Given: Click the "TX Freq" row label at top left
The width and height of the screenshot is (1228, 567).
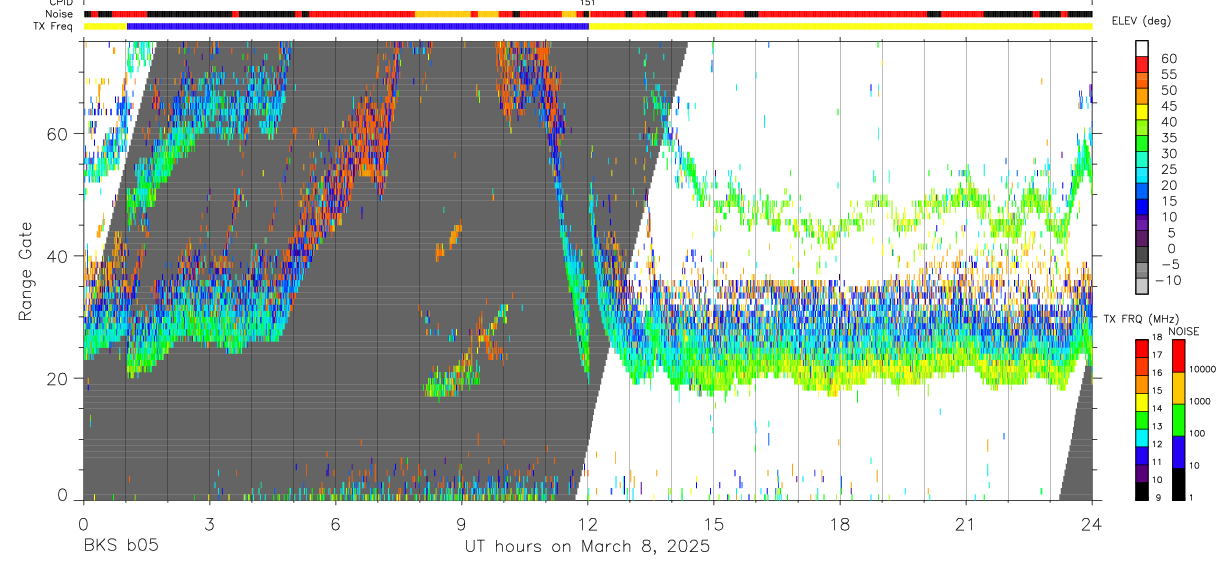Looking at the screenshot, I should coord(54,26).
